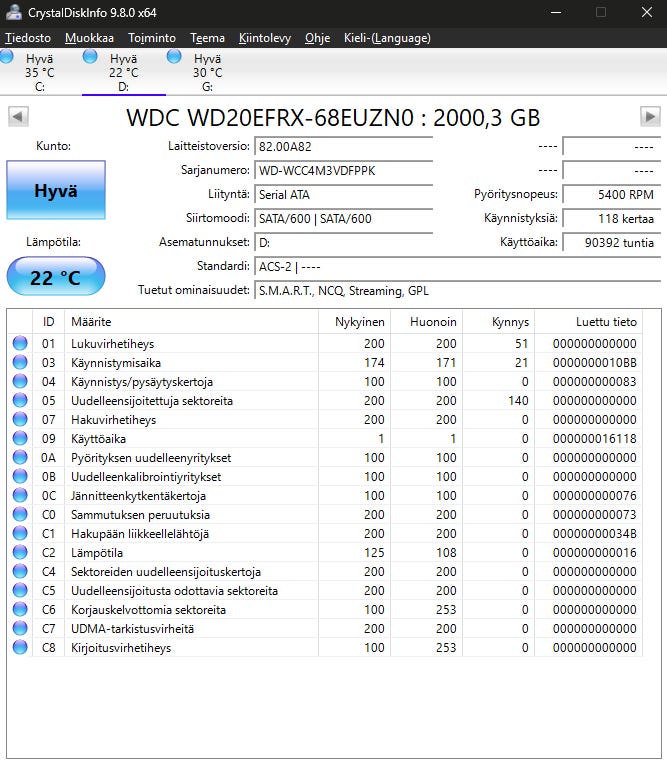Close the CrystalDiskInfo window
Viewport: 667px width, 762px height.
tap(647, 13)
